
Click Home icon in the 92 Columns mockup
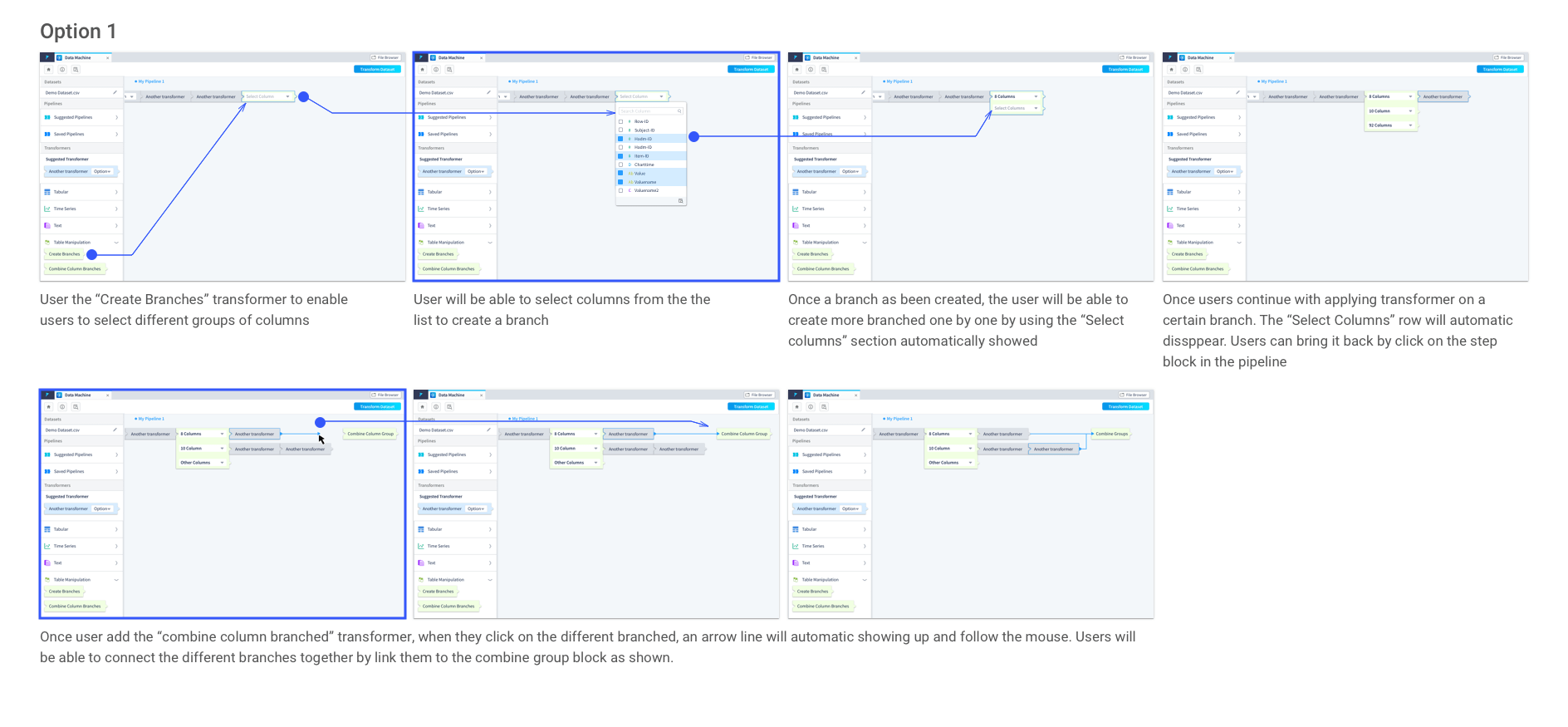[1172, 70]
